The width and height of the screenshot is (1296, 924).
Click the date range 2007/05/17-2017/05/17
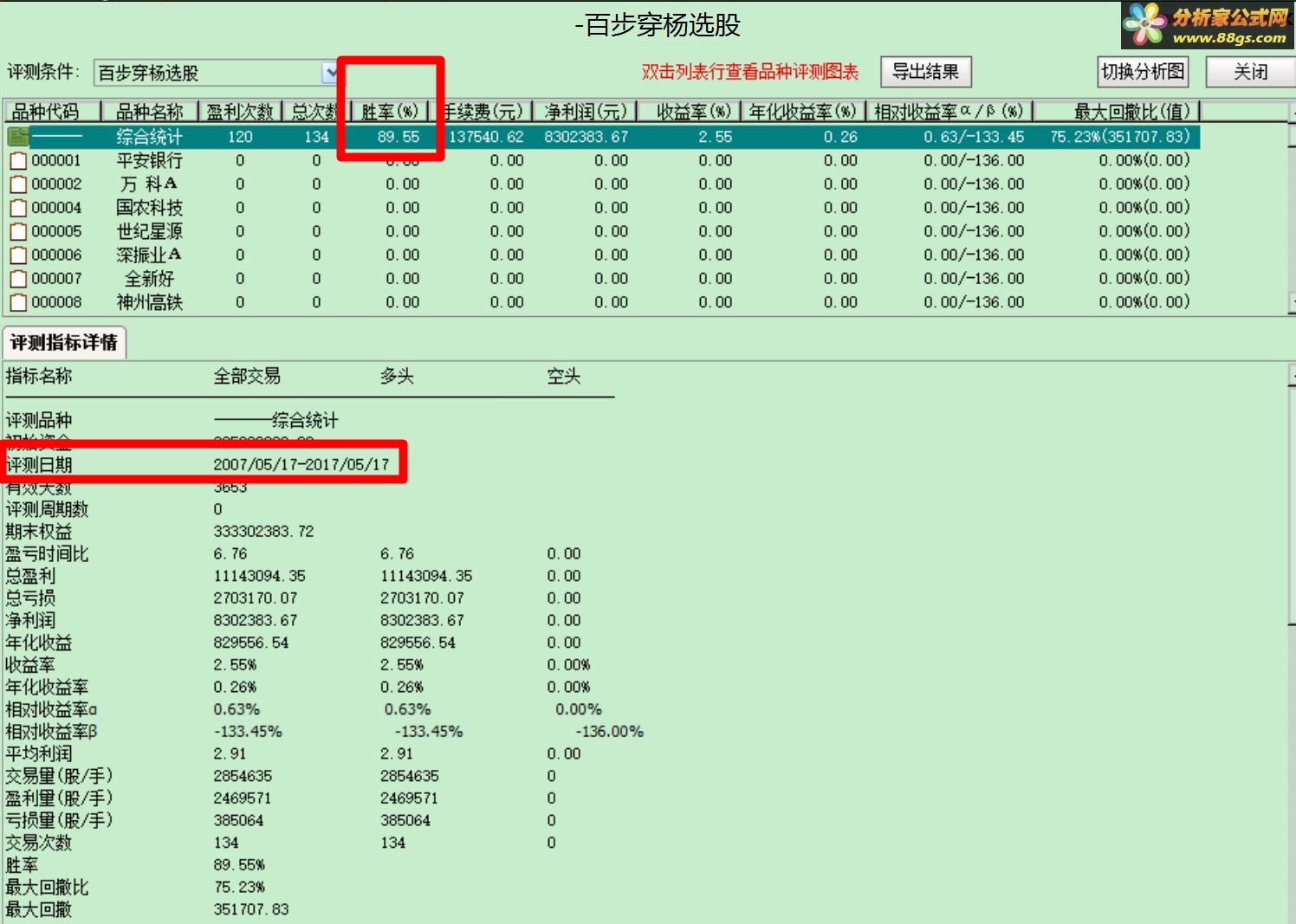[301, 464]
